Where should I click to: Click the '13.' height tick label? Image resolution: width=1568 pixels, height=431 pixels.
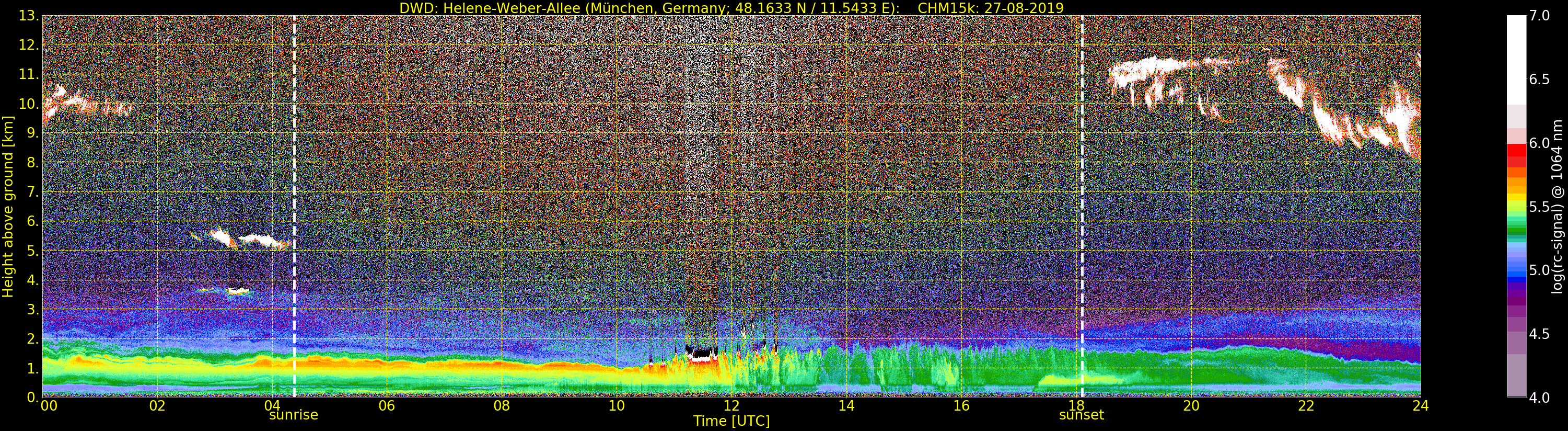[x=29, y=16]
